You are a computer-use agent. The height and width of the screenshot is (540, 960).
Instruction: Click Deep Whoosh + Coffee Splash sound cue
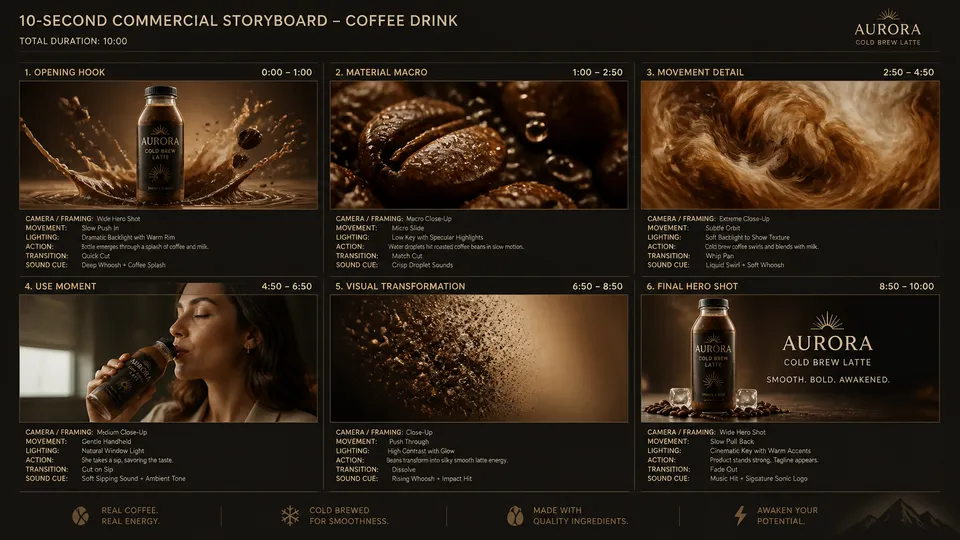tap(123, 265)
